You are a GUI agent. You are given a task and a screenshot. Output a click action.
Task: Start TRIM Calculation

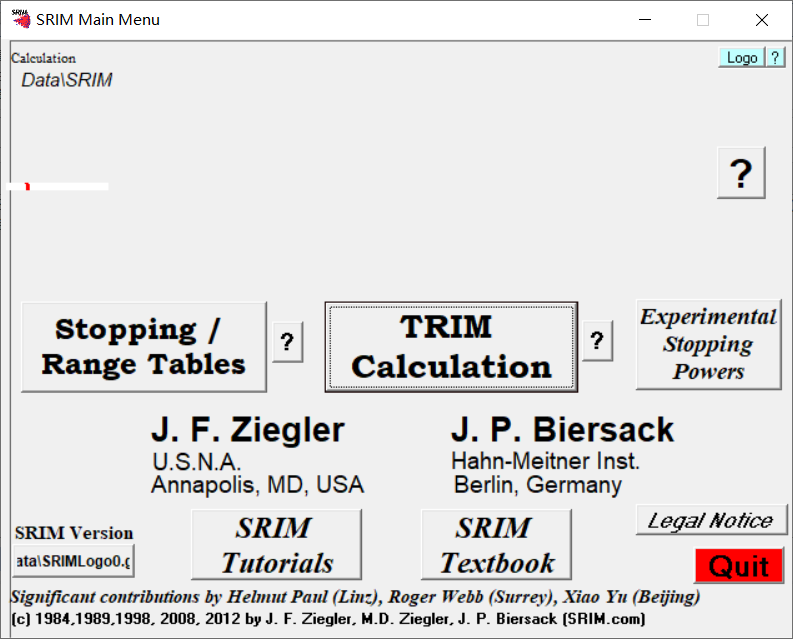(x=451, y=347)
